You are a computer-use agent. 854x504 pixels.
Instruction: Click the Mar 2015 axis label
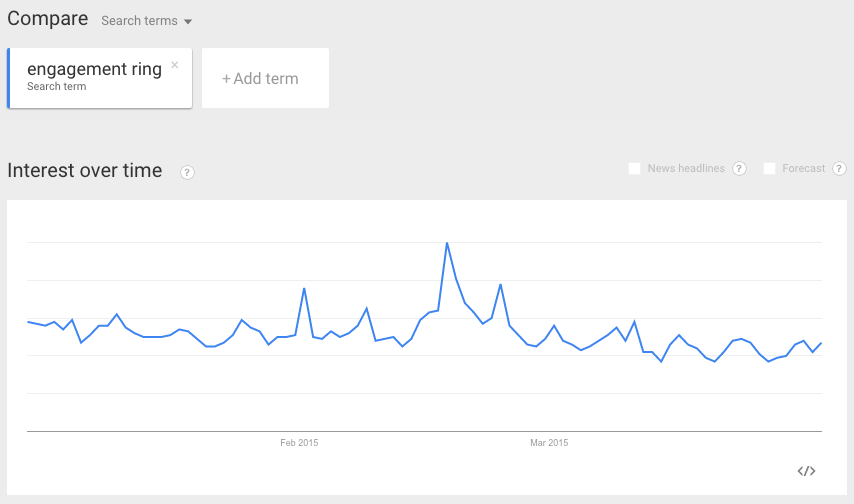tap(549, 443)
